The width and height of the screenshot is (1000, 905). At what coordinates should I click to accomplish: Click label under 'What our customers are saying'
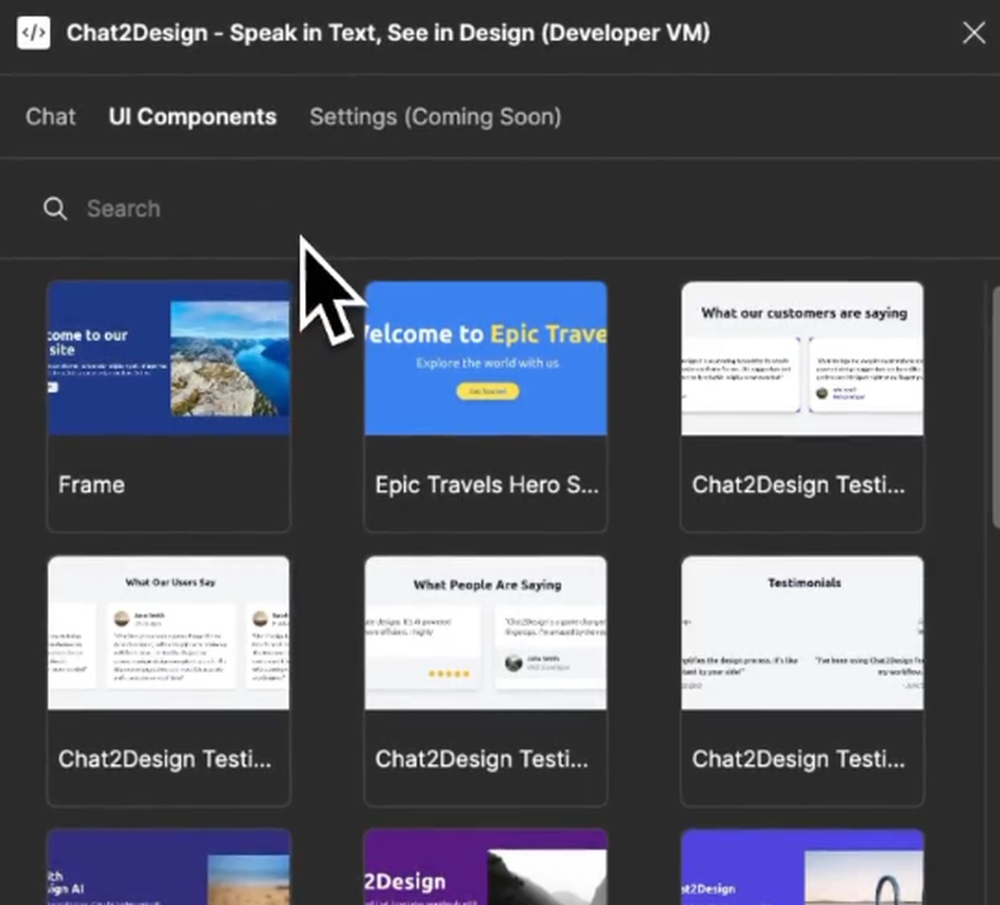pyautogui.click(x=798, y=485)
